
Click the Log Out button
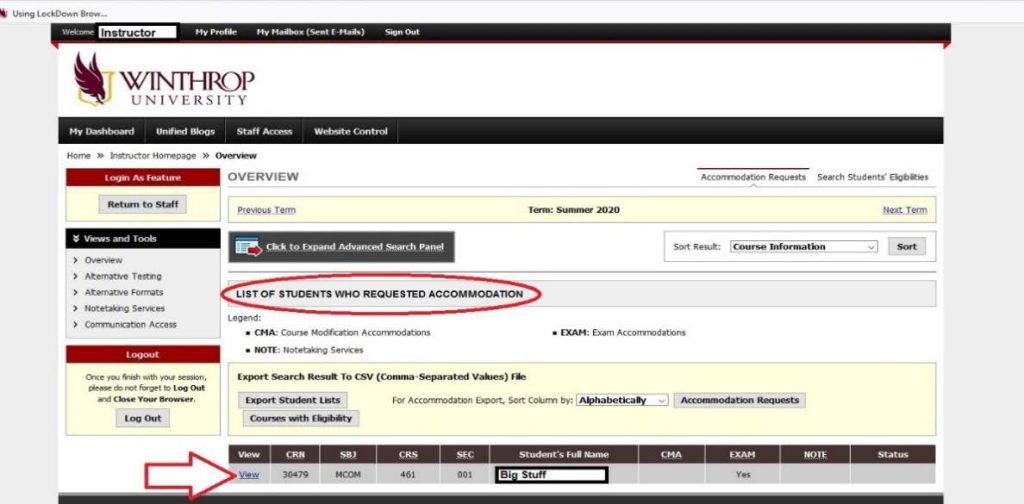(143, 418)
